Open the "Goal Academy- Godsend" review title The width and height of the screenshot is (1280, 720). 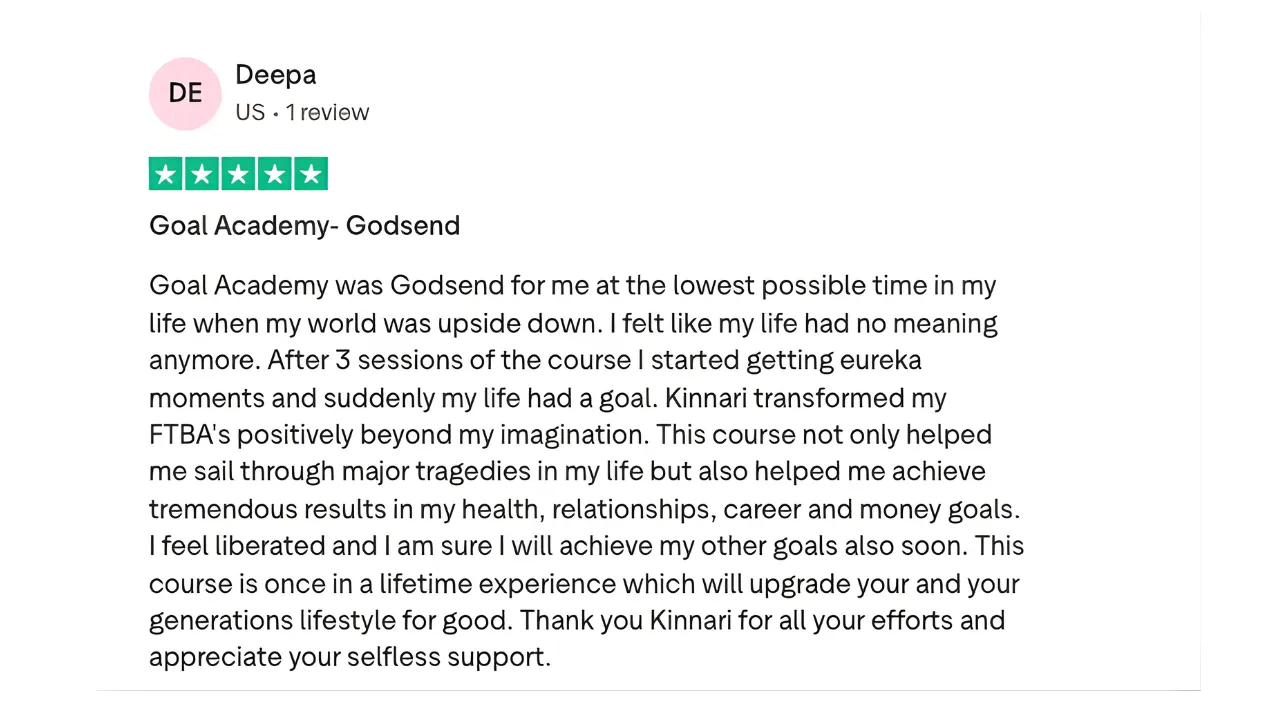pos(304,226)
